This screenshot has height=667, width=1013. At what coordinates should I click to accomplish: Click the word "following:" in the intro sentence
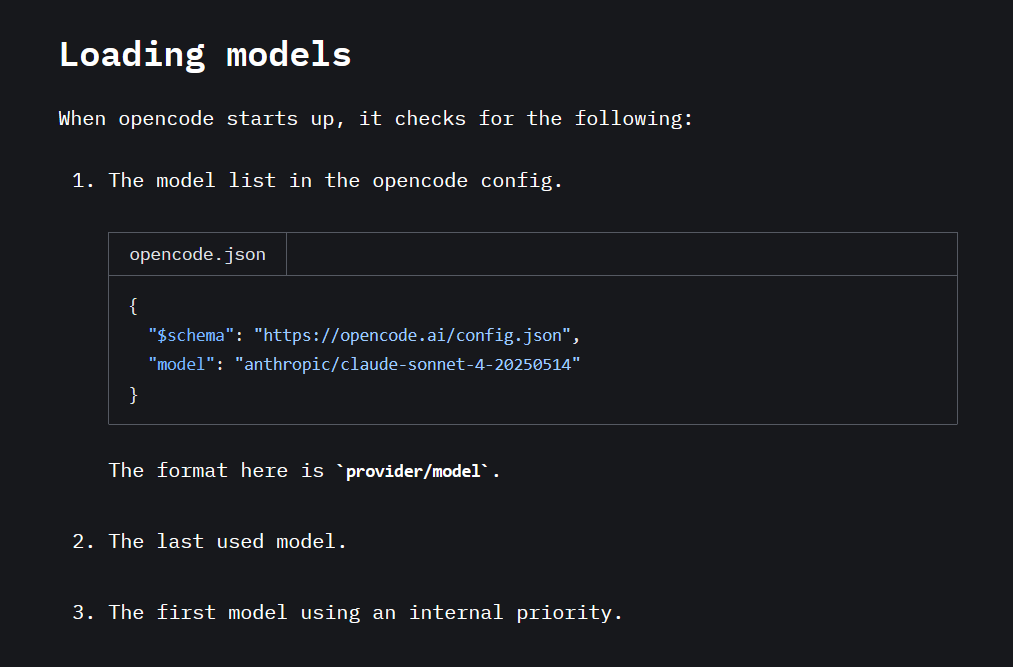coord(634,119)
